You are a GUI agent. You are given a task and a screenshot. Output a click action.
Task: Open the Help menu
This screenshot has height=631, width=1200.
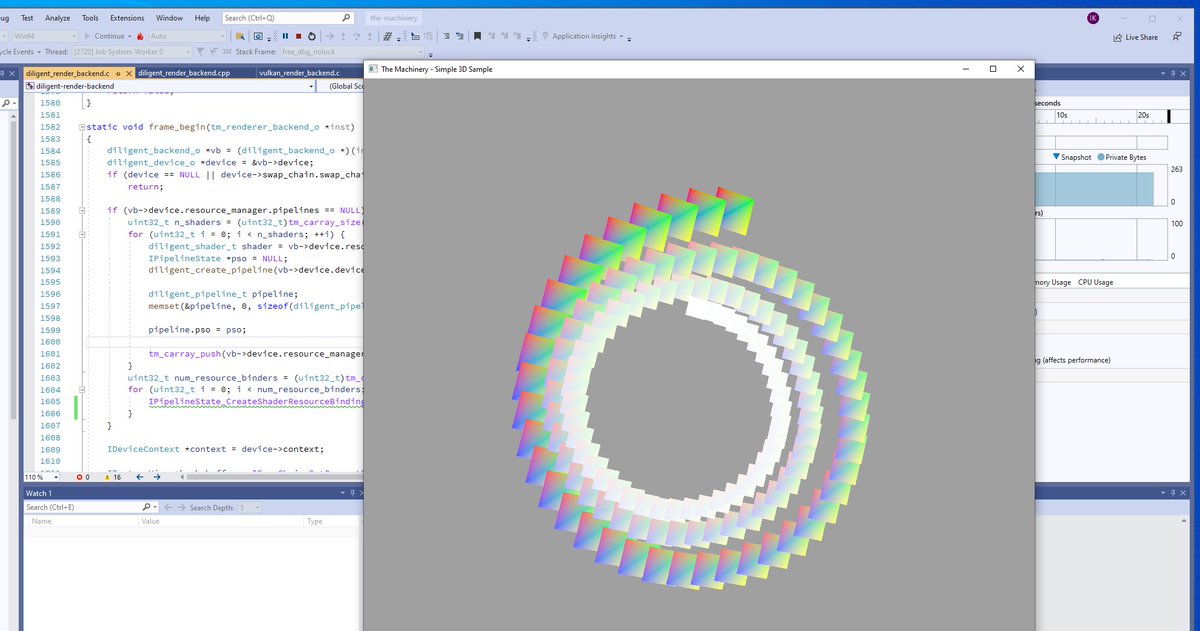pyautogui.click(x=202, y=18)
